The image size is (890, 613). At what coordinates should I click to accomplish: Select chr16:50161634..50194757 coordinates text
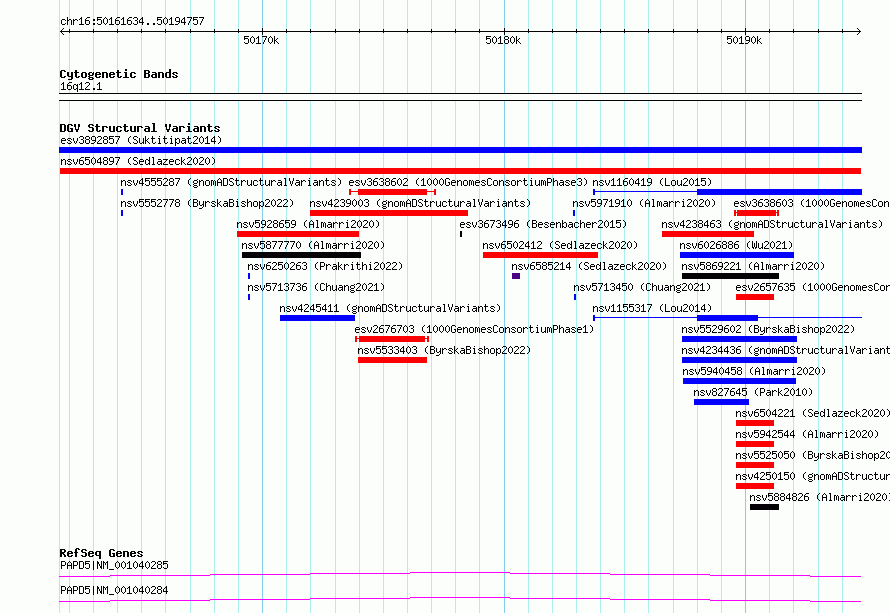pyautogui.click(x=132, y=21)
